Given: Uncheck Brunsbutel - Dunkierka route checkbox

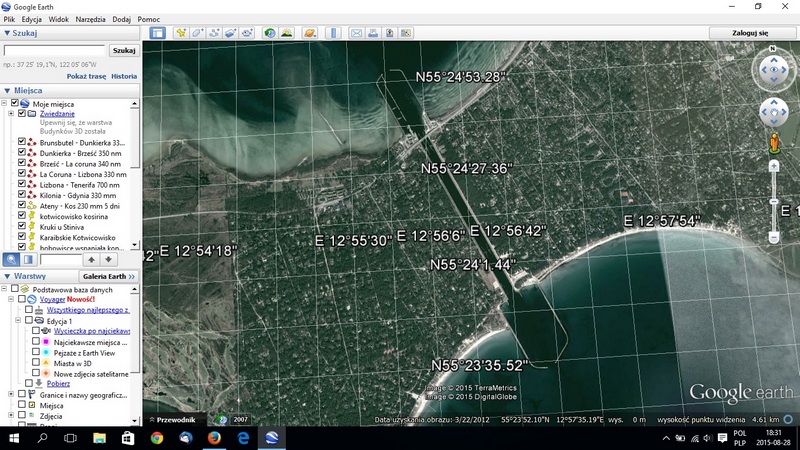Looking at the screenshot, I should point(21,142).
